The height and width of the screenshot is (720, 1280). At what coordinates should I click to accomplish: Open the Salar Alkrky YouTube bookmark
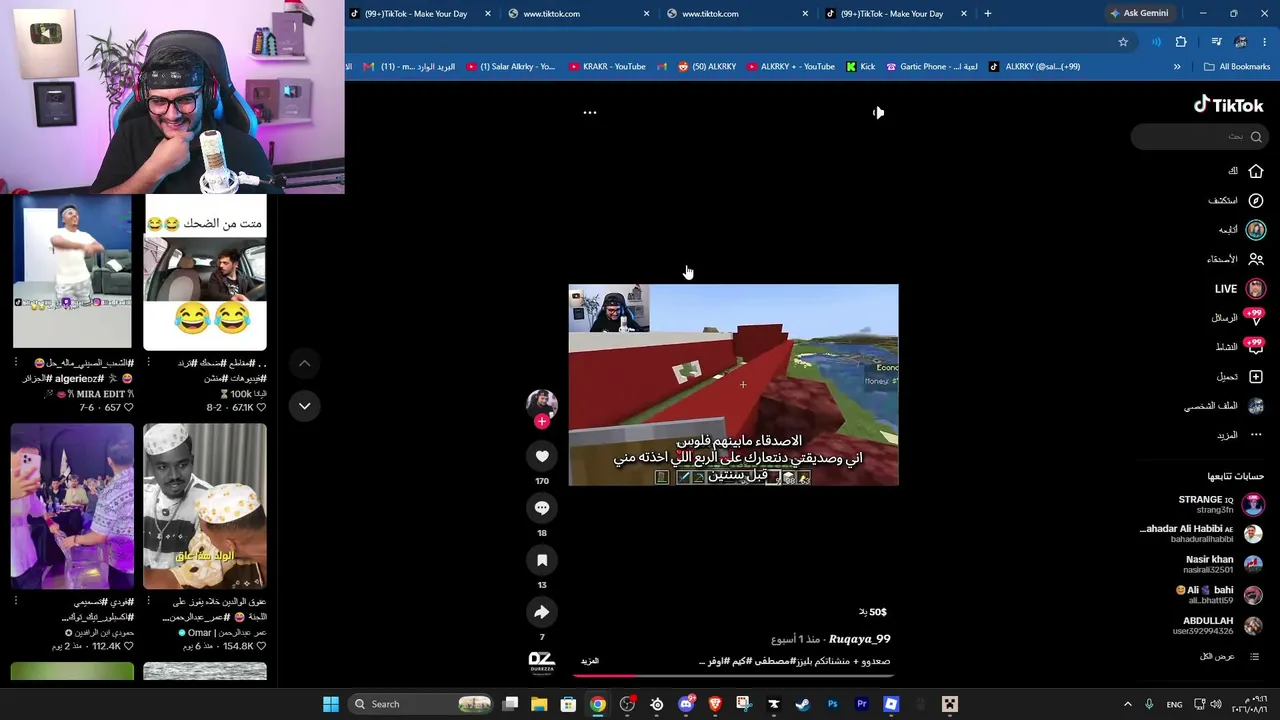tap(510, 67)
